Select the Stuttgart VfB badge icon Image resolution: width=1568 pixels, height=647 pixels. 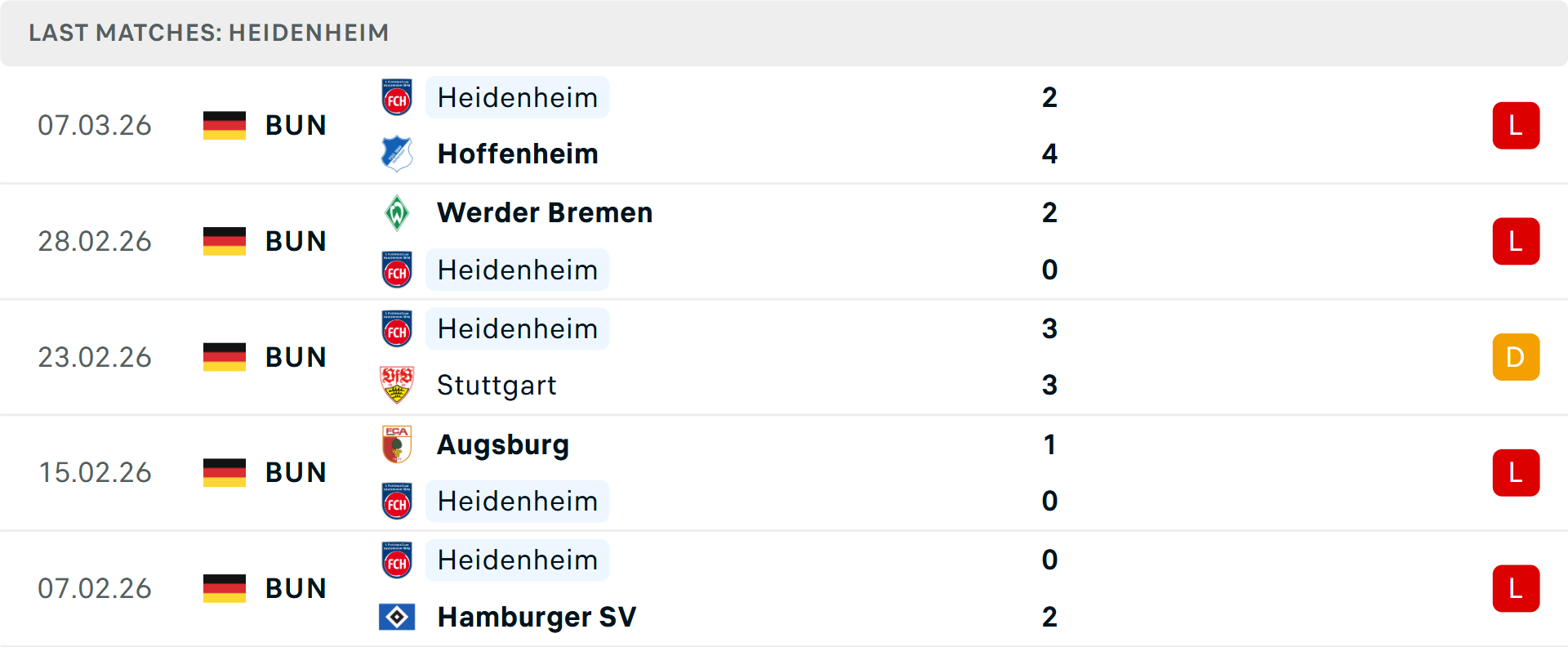click(x=397, y=385)
